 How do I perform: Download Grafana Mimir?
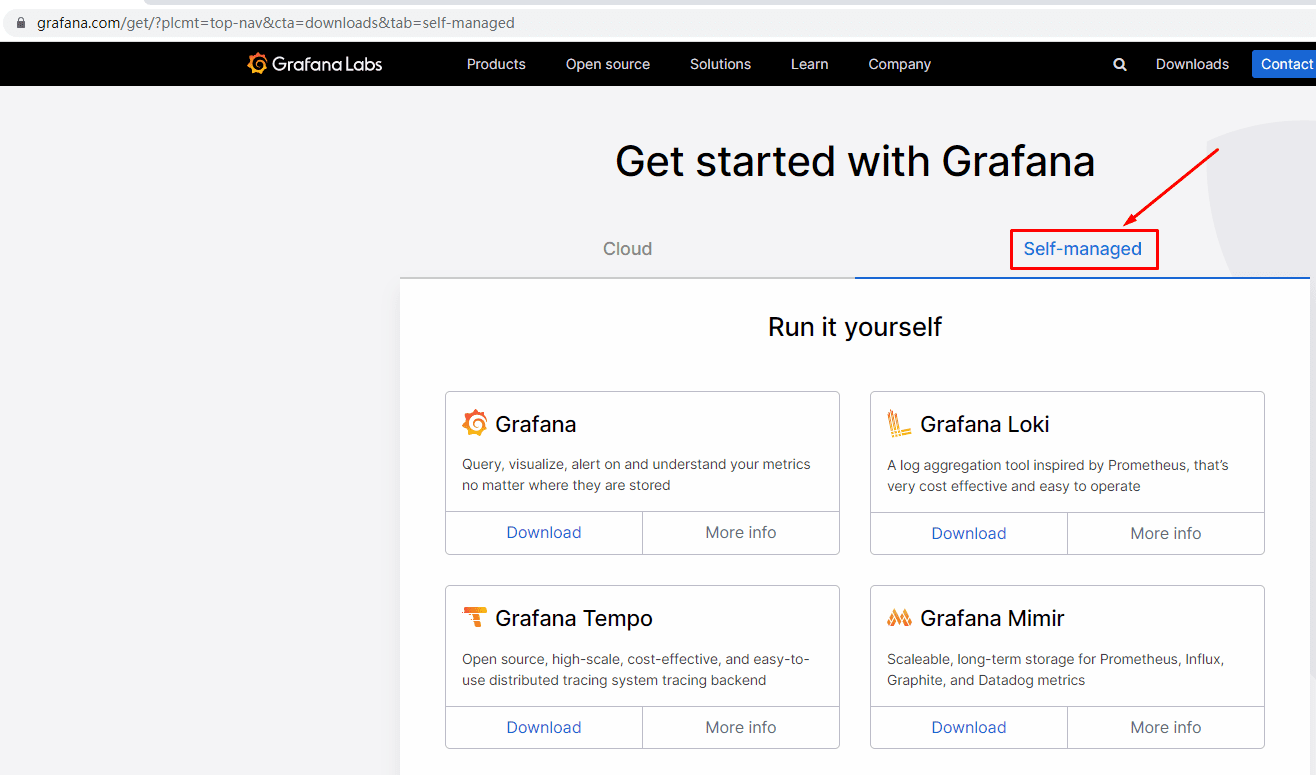(969, 727)
